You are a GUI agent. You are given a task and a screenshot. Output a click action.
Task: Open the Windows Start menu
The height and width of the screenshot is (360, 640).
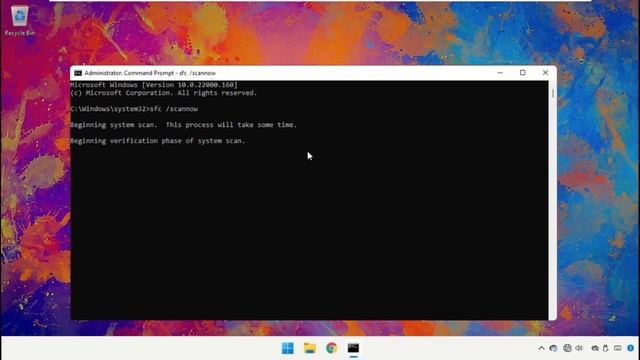tap(287, 348)
